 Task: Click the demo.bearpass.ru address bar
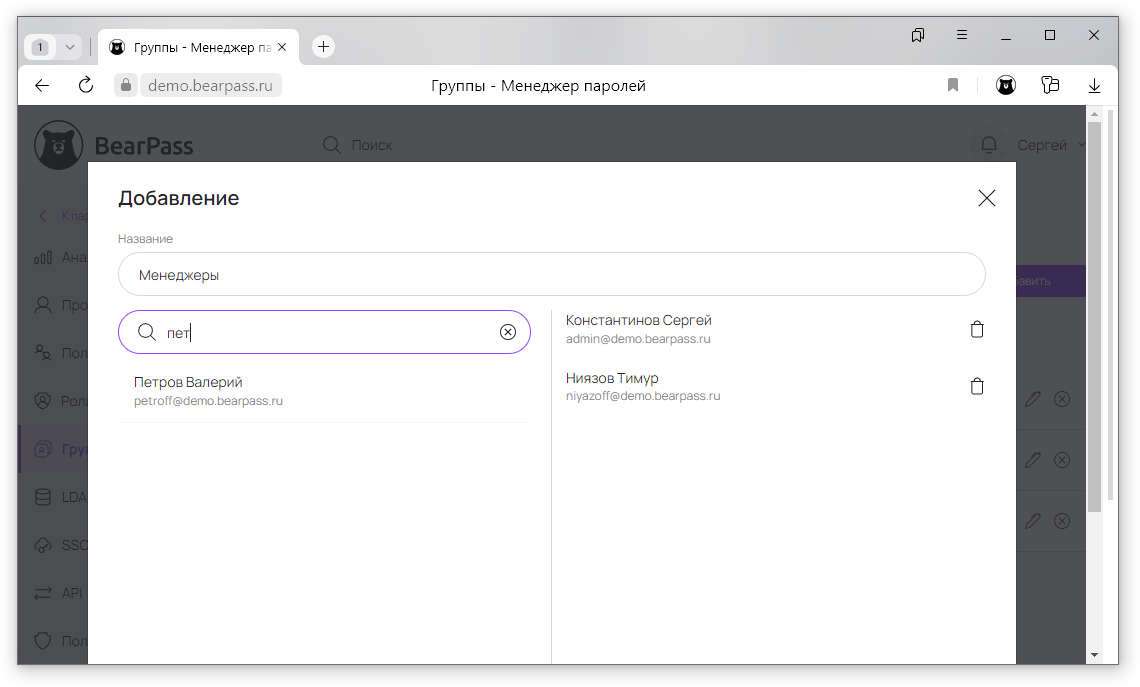(210, 86)
